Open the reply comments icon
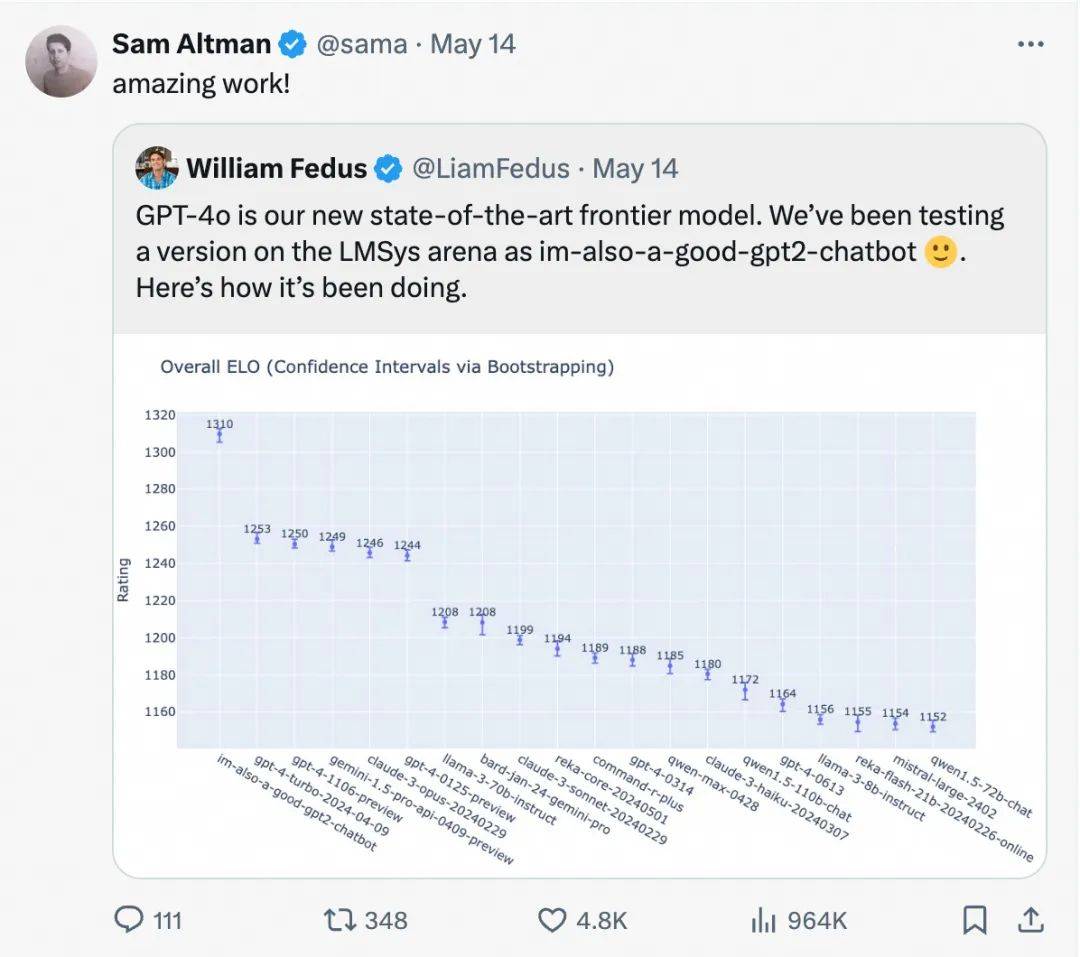 tap(129, 920)
